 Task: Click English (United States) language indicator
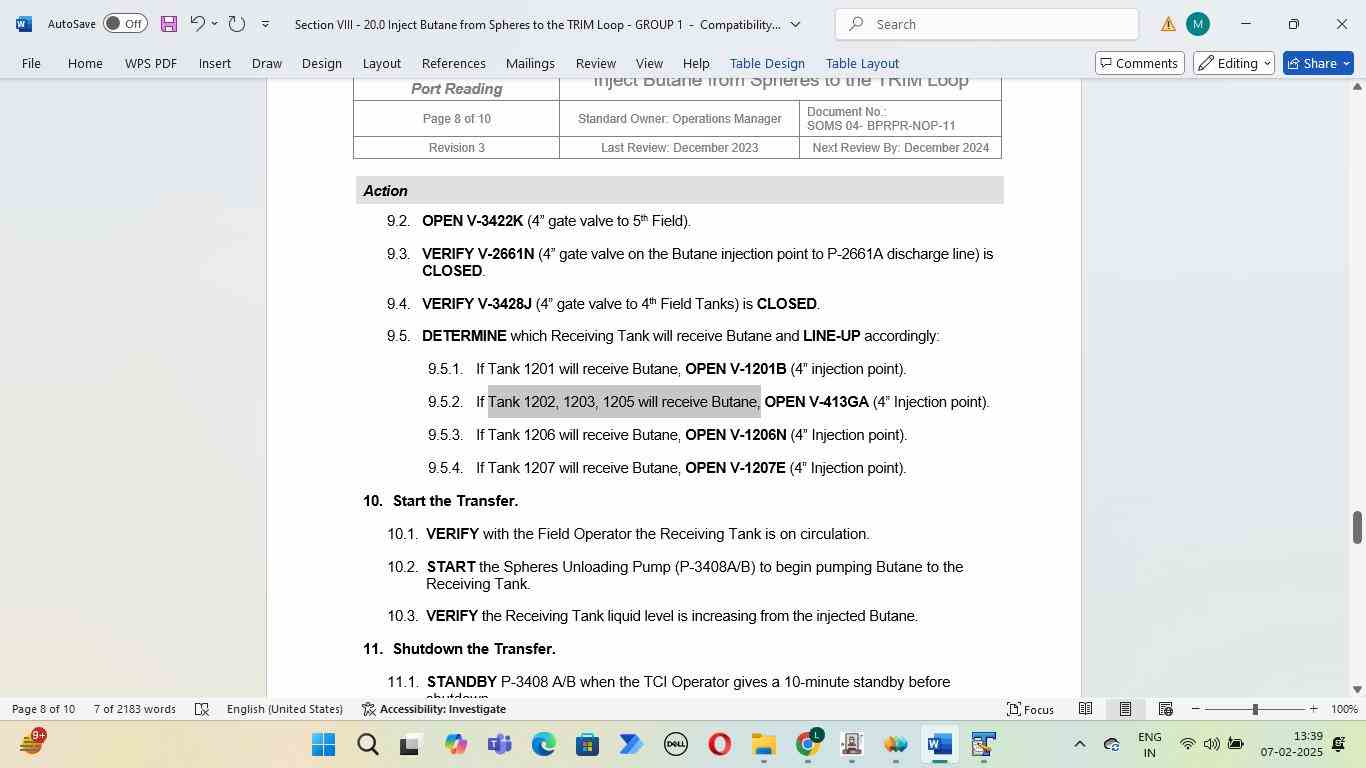click(284, 709)
